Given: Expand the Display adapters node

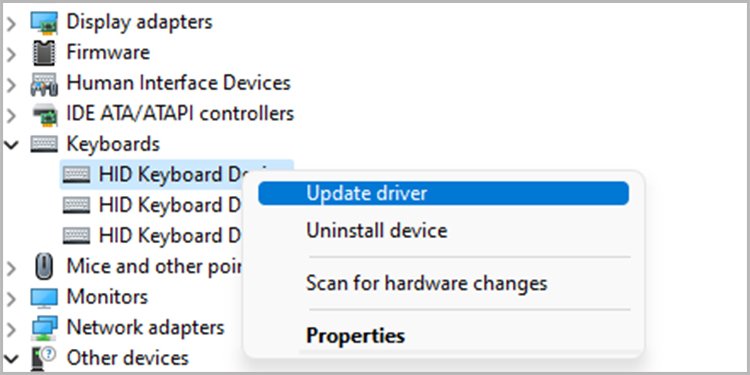Looking at the screenshot, I should tap(11, 22).
